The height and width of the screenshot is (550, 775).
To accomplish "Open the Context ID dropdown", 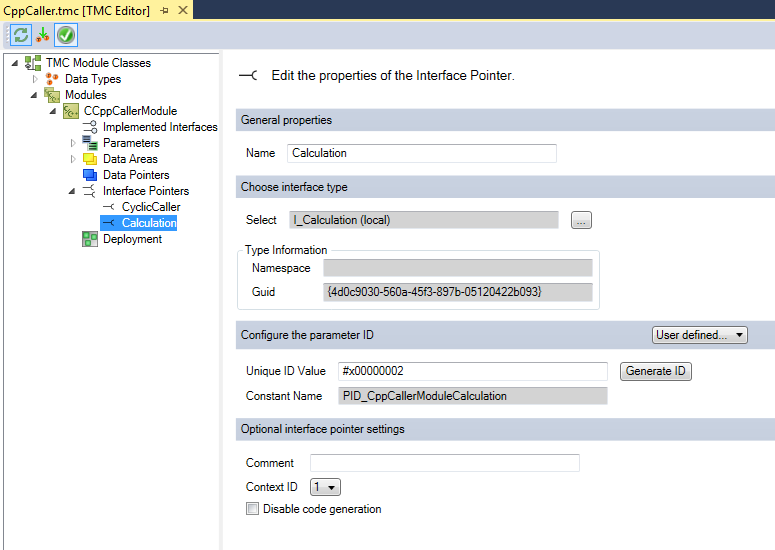I will [x=325, y=487].
